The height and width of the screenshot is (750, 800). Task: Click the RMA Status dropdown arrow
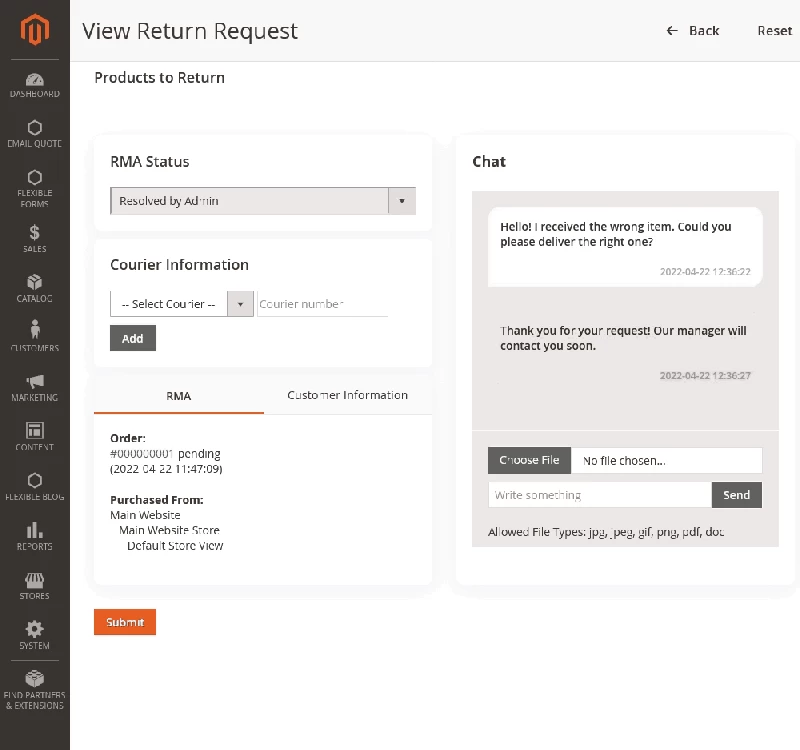click(x=402, y=201)
